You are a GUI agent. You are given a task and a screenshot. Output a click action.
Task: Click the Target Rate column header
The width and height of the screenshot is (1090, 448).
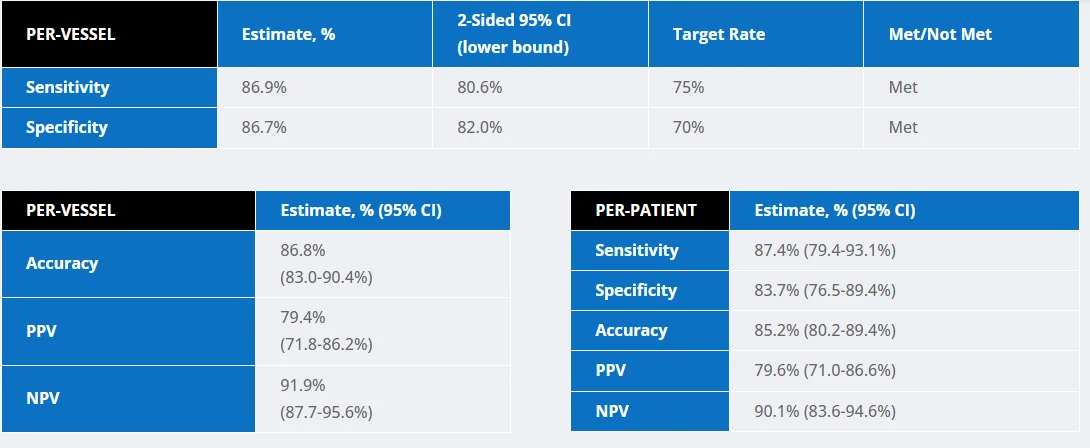pyautogui.click(x=719, y=34)
